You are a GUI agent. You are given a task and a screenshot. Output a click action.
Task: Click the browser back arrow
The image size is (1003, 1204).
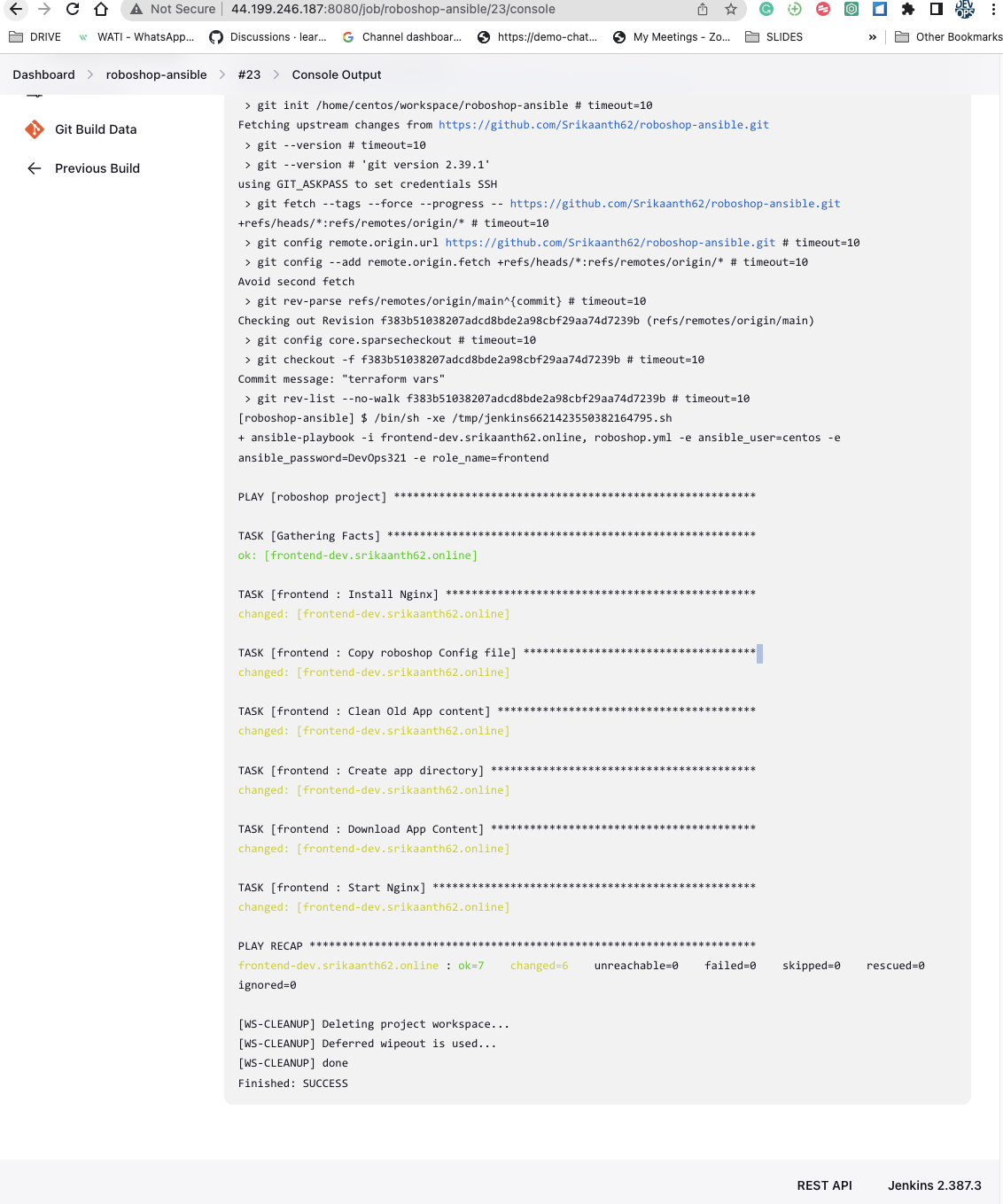[18, 10]
